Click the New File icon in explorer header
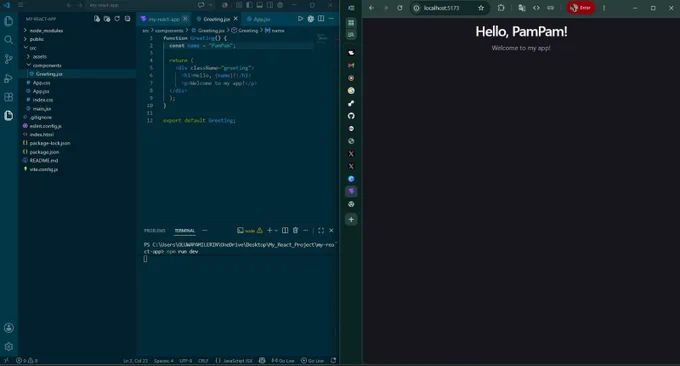The image size is (680, 366). (97, 19)
